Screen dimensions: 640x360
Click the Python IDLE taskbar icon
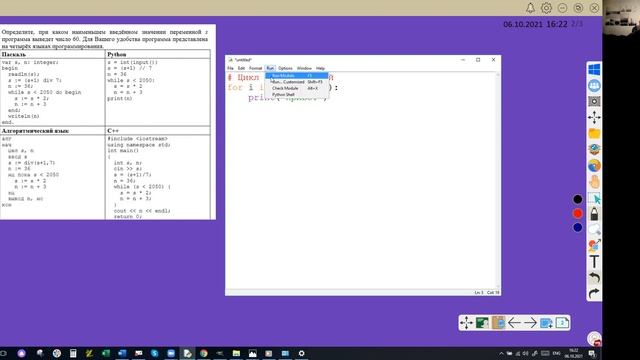[x=187, y=353]
